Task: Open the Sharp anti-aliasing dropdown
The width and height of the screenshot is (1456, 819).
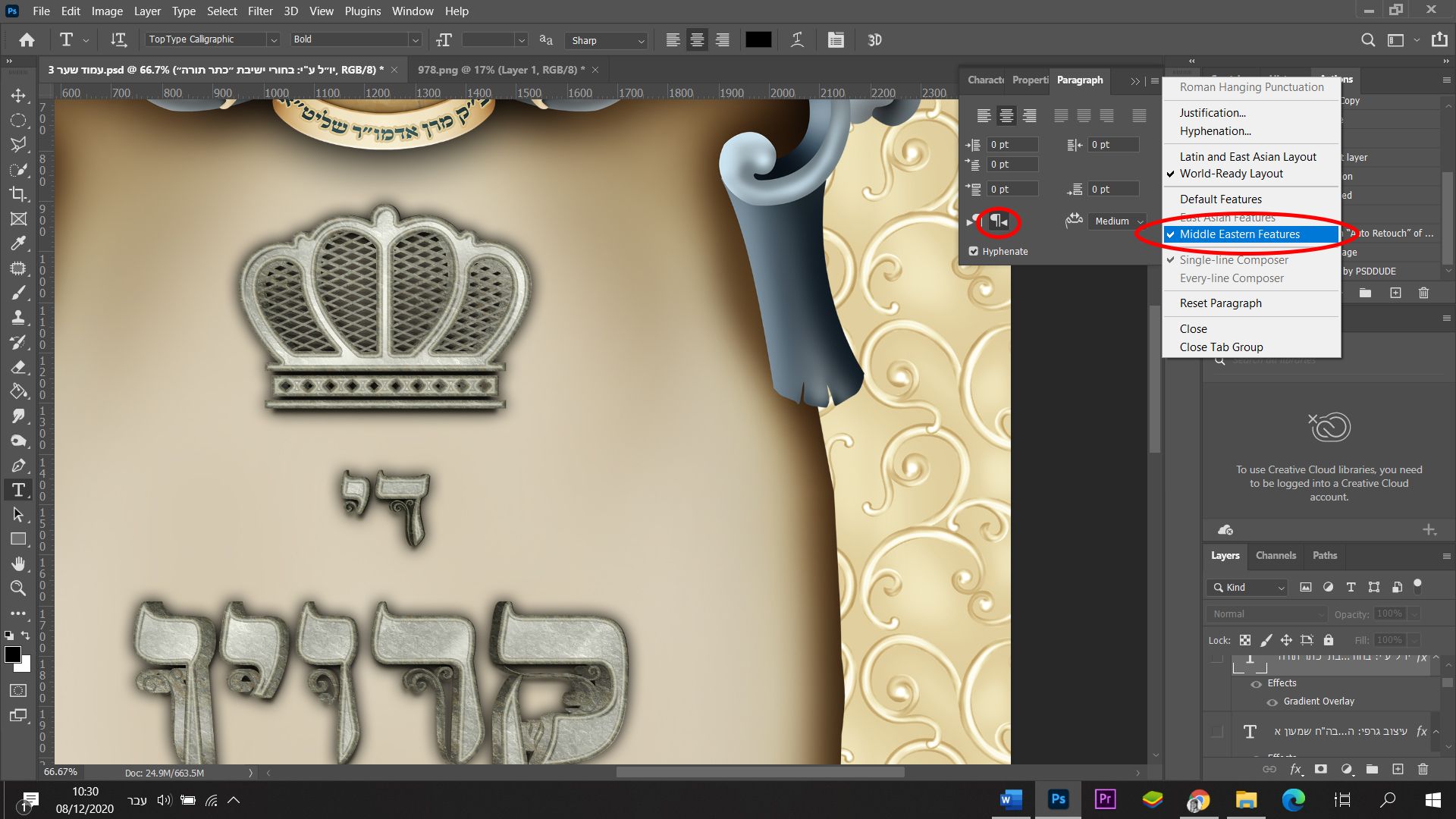Action: pos(641,41)
